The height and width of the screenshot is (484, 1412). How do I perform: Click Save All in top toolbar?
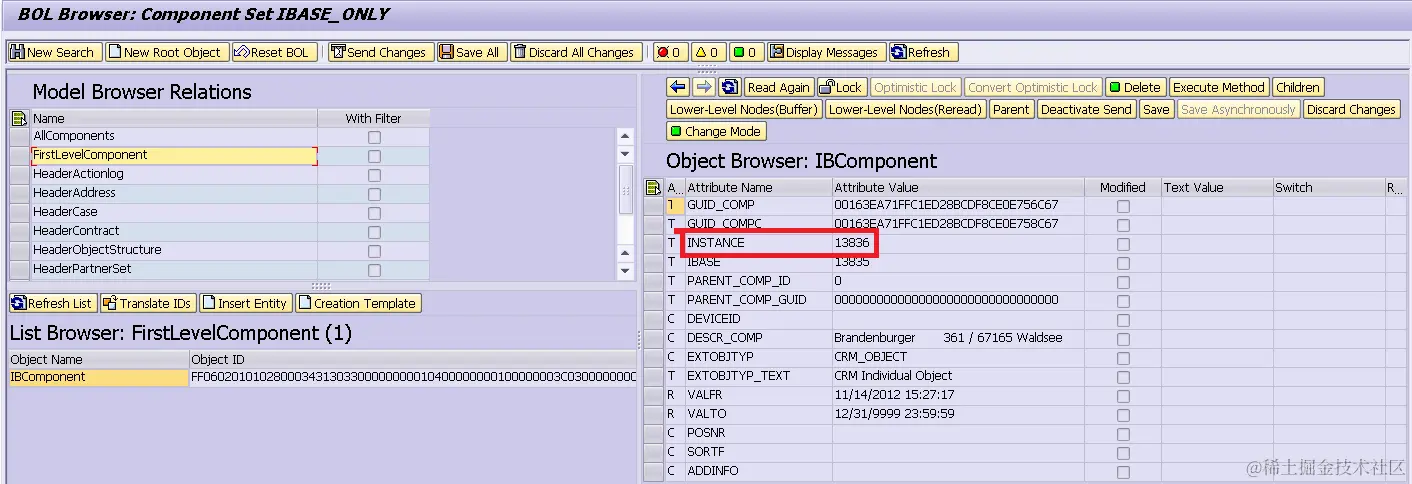pos(471,52)
